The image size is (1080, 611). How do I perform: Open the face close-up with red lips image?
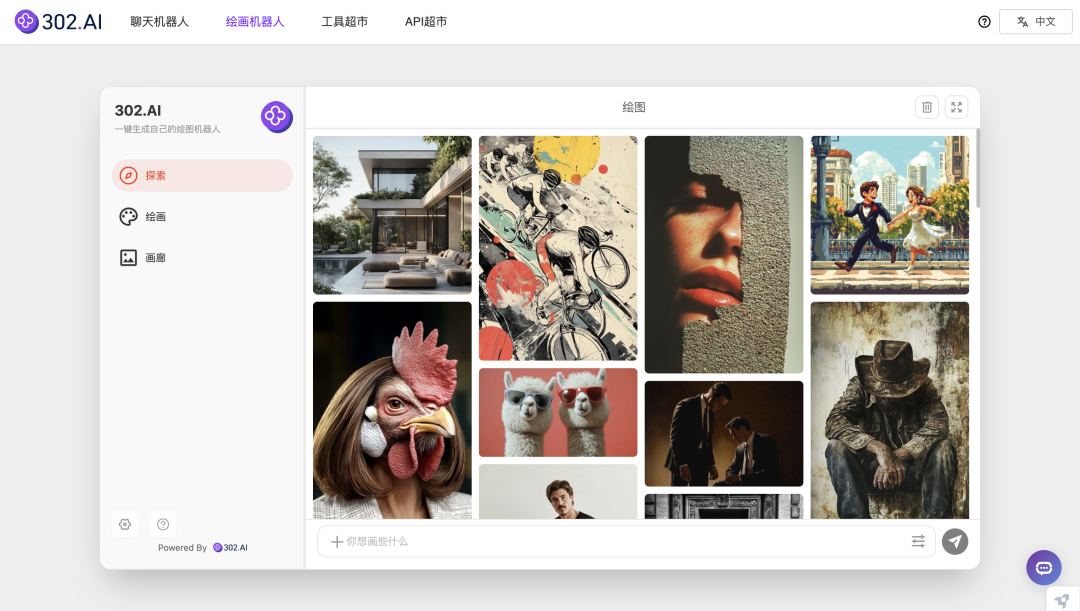[724, 254]
